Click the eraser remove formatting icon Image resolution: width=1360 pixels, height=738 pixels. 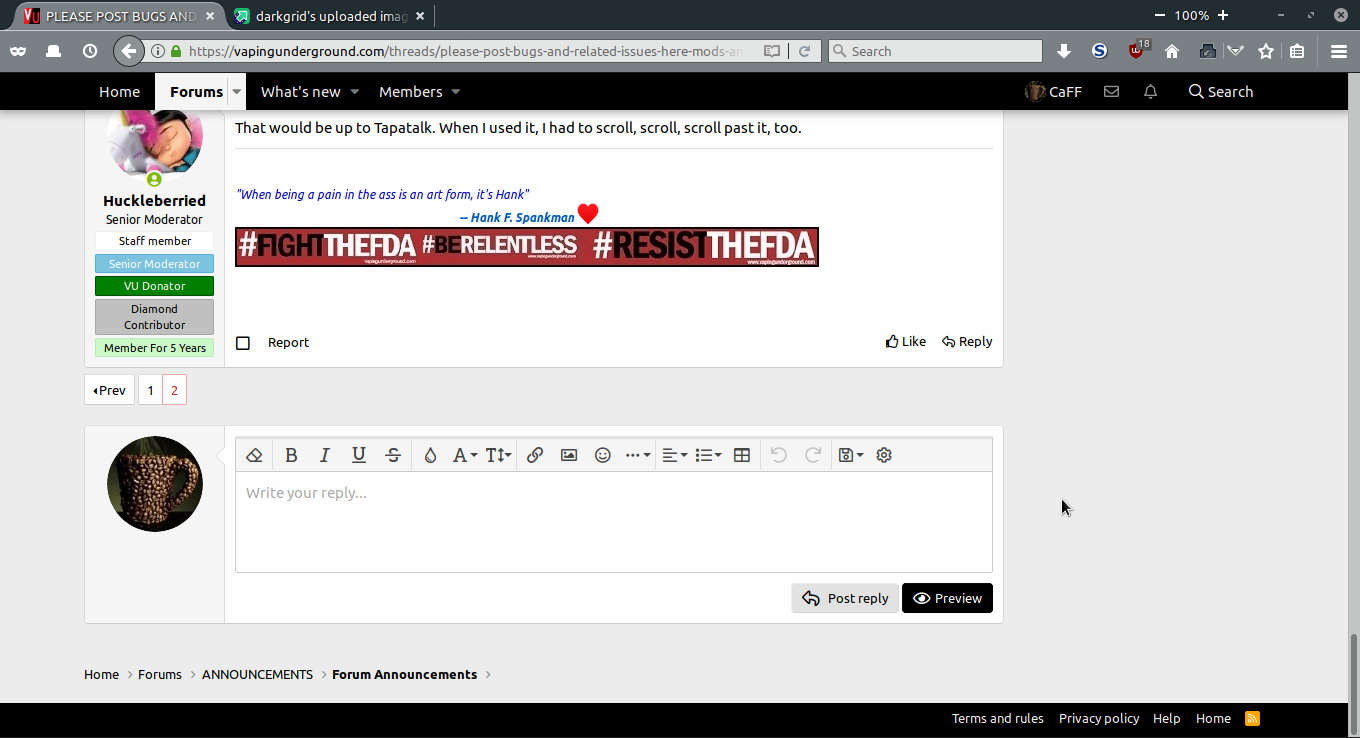point(254,455)
